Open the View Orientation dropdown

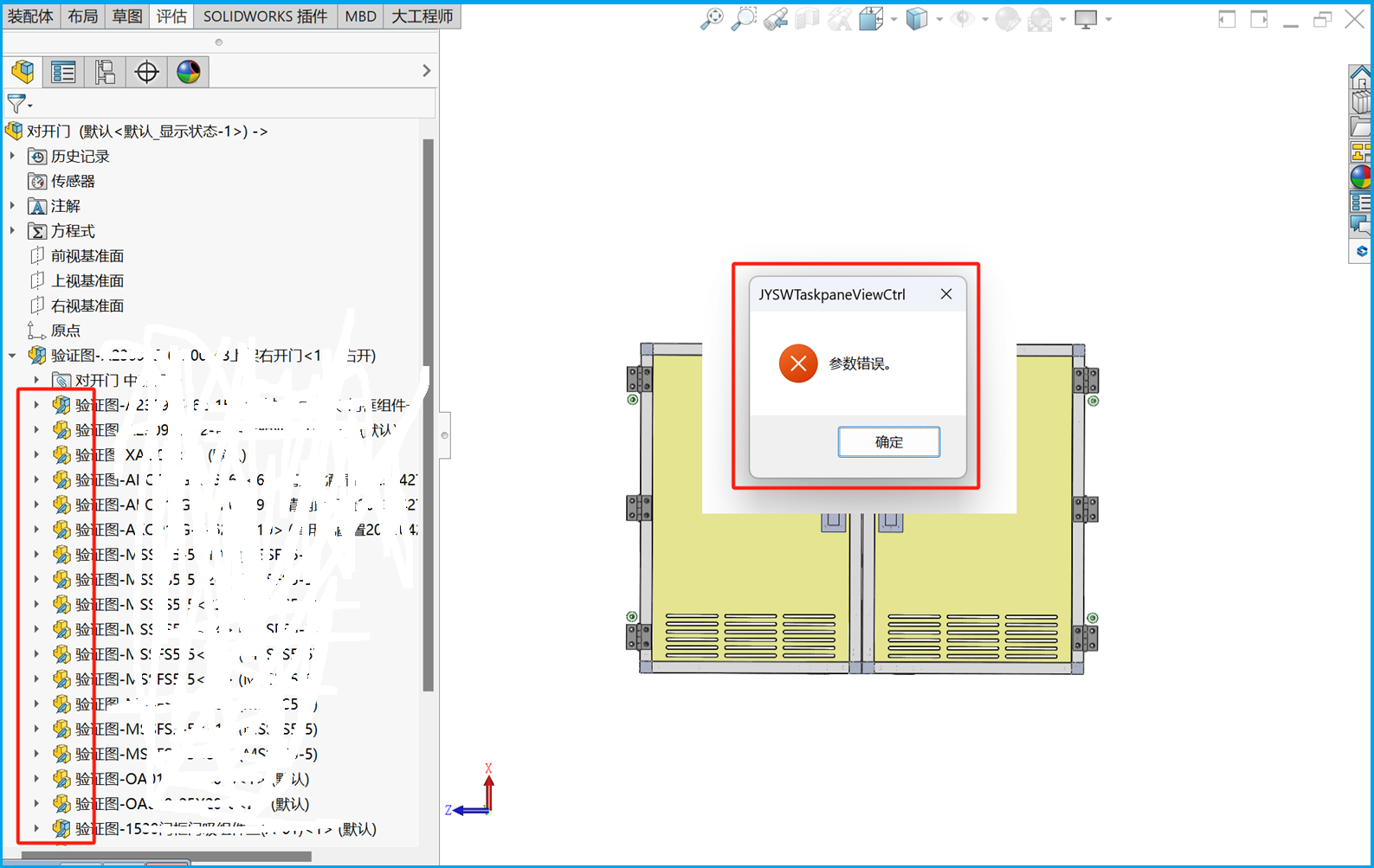(893, 19)
